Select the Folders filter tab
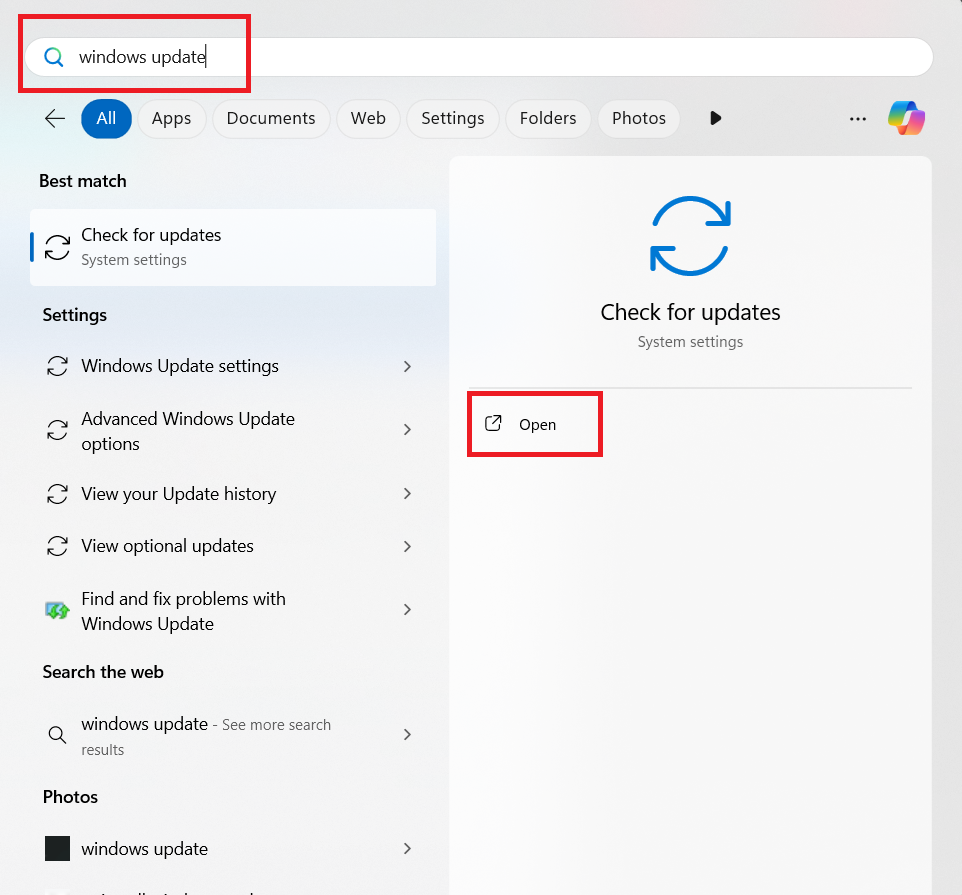 547,118
